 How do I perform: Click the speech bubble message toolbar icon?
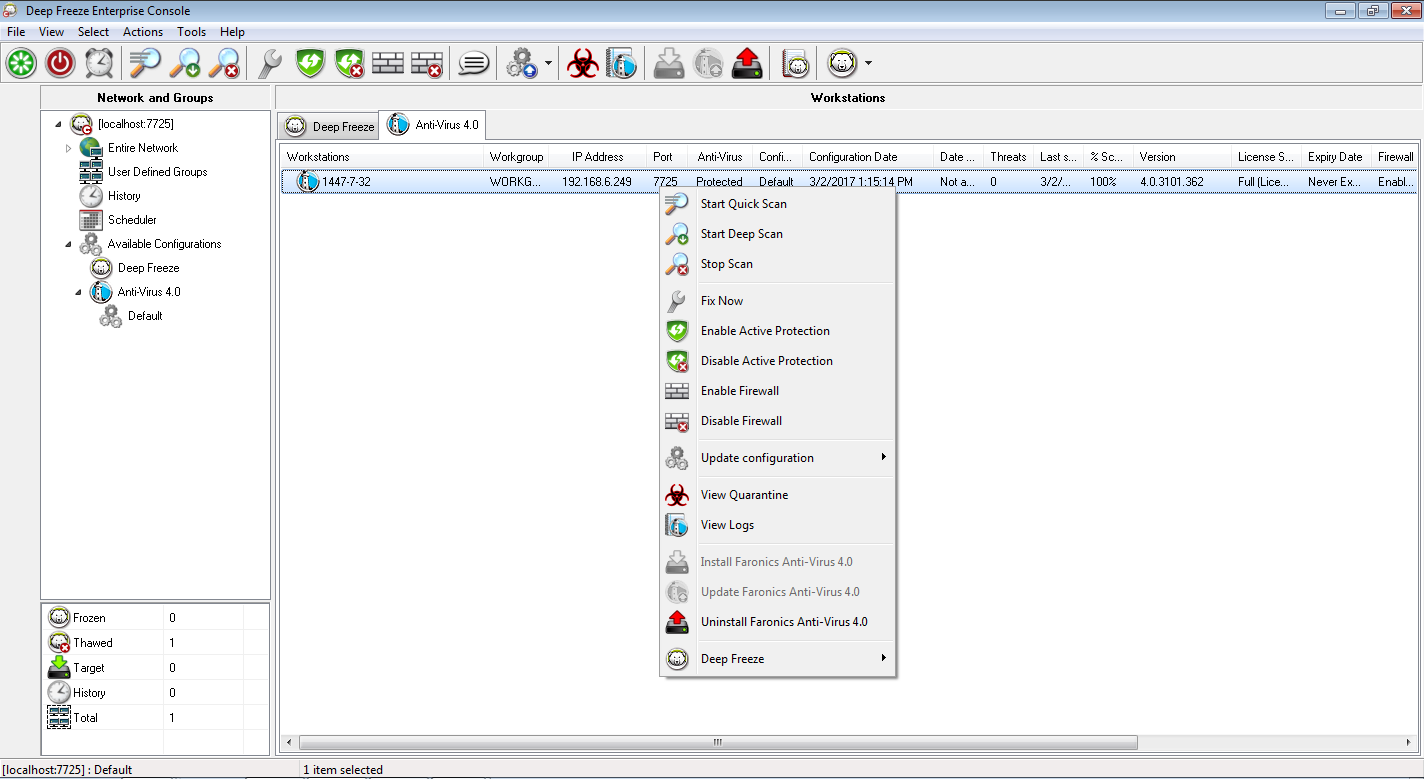[473, 63]
